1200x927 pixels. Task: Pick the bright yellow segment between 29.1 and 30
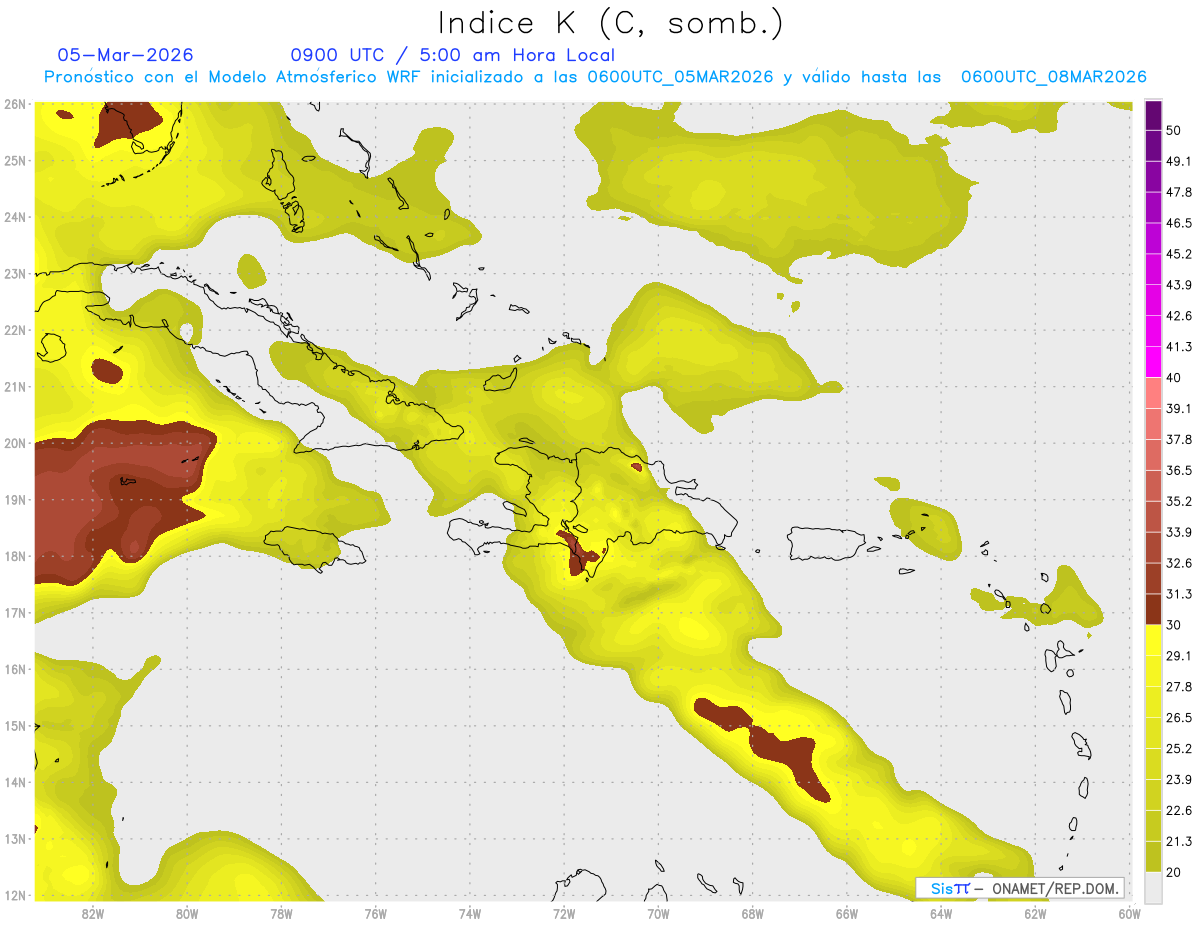tap(1153, 640)
